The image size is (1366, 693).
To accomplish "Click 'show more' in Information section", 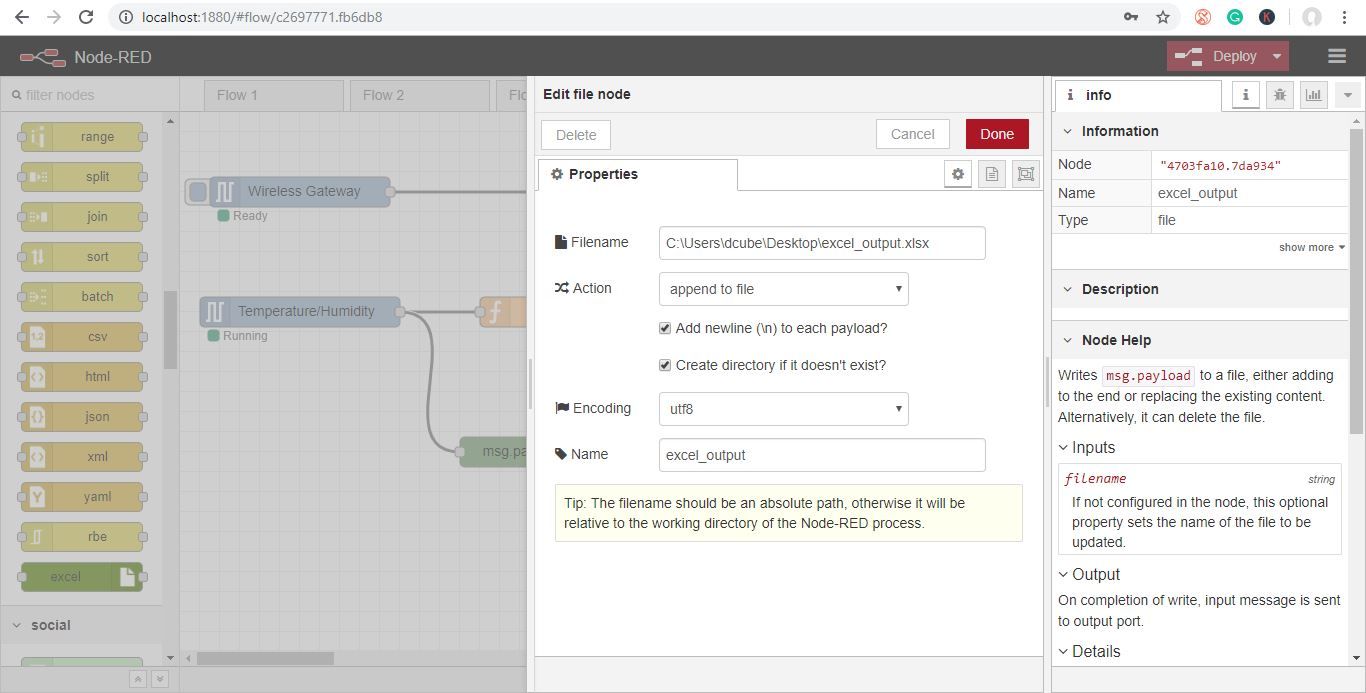I will [1311, 247].
